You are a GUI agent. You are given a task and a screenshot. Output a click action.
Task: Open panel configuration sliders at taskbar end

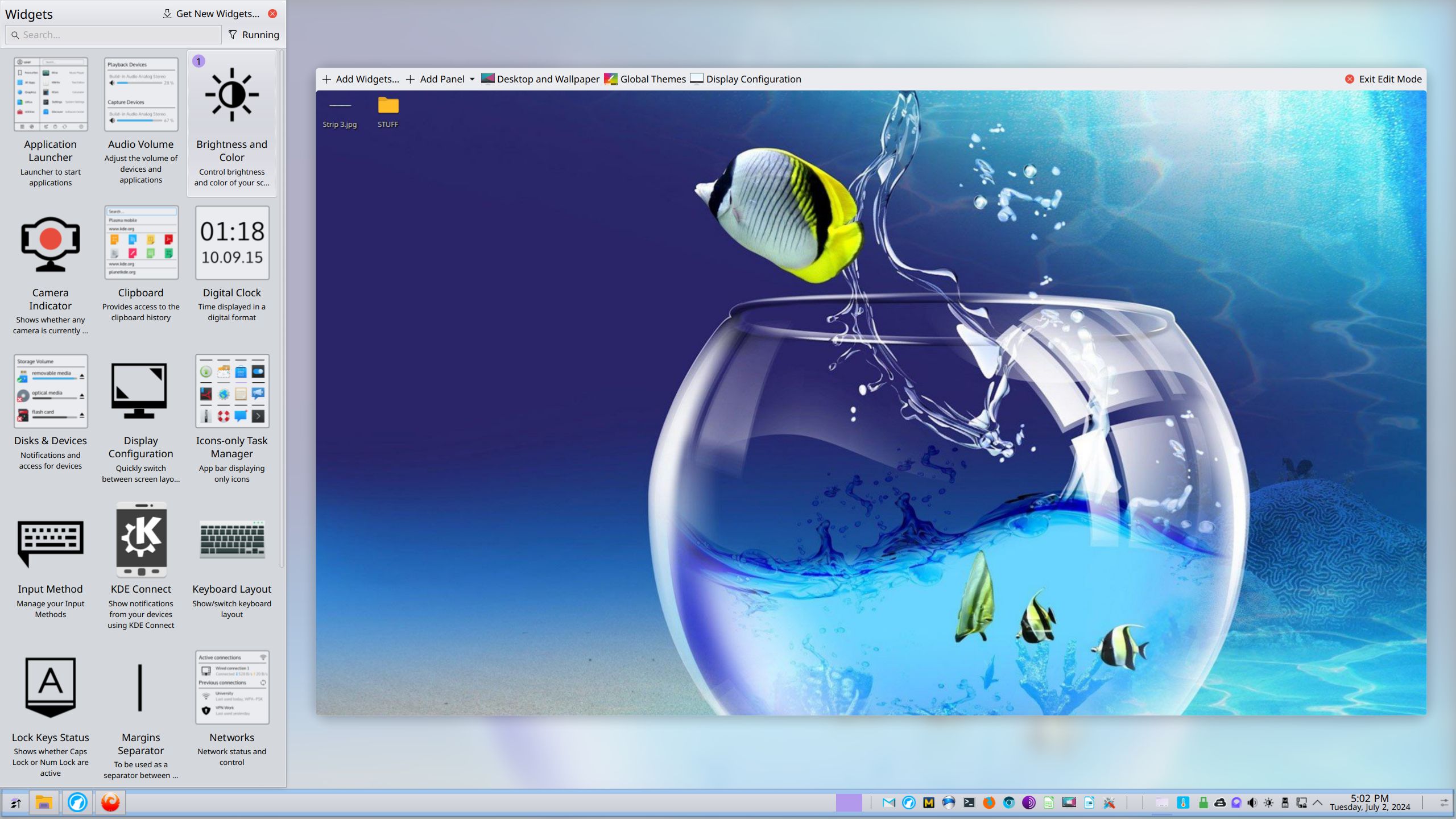tap(1443, 803)
